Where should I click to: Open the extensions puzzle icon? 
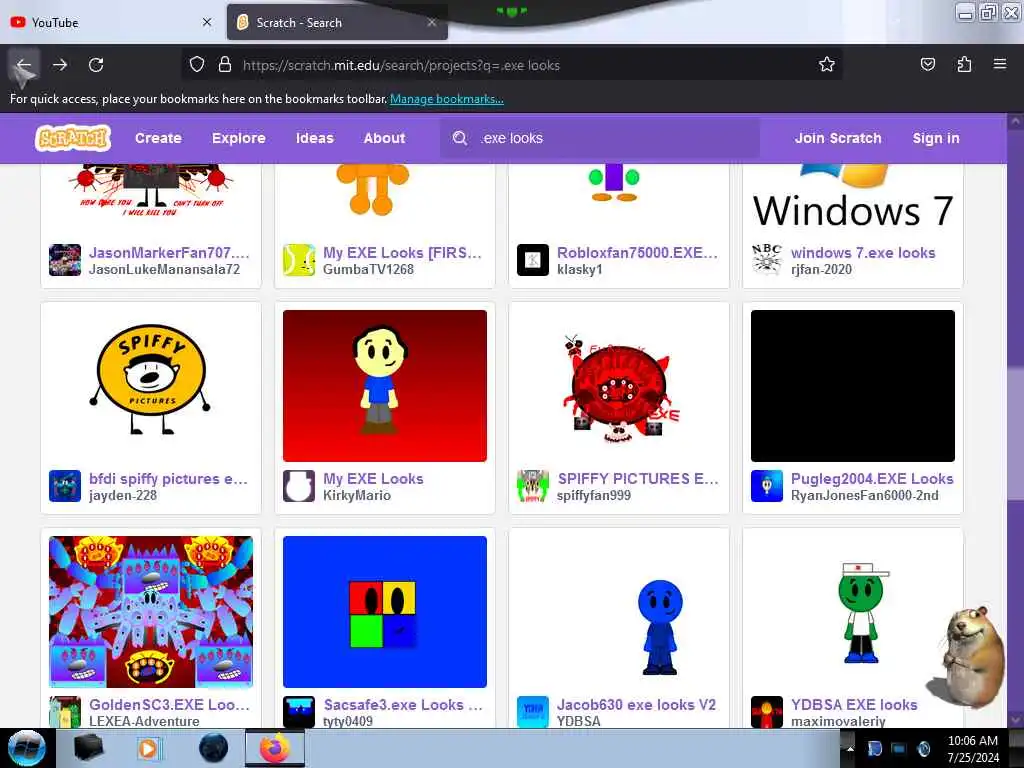pyautogui.click(x=964, y=65)
